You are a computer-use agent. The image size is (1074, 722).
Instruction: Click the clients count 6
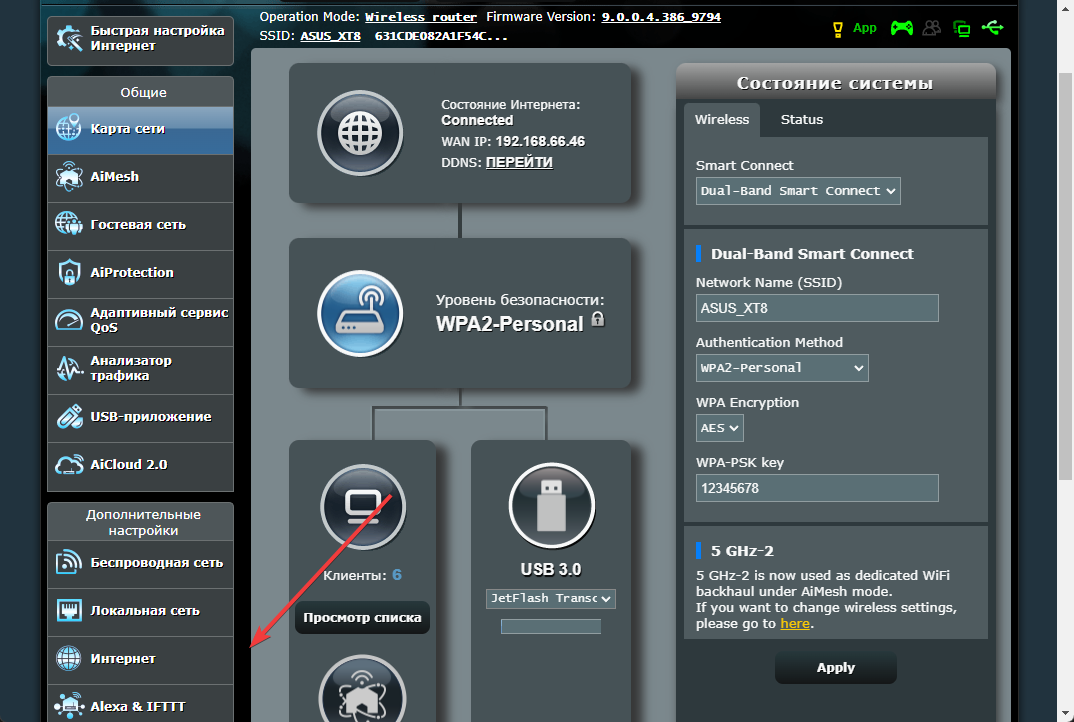pyautogui.click(x=397, y=575)
